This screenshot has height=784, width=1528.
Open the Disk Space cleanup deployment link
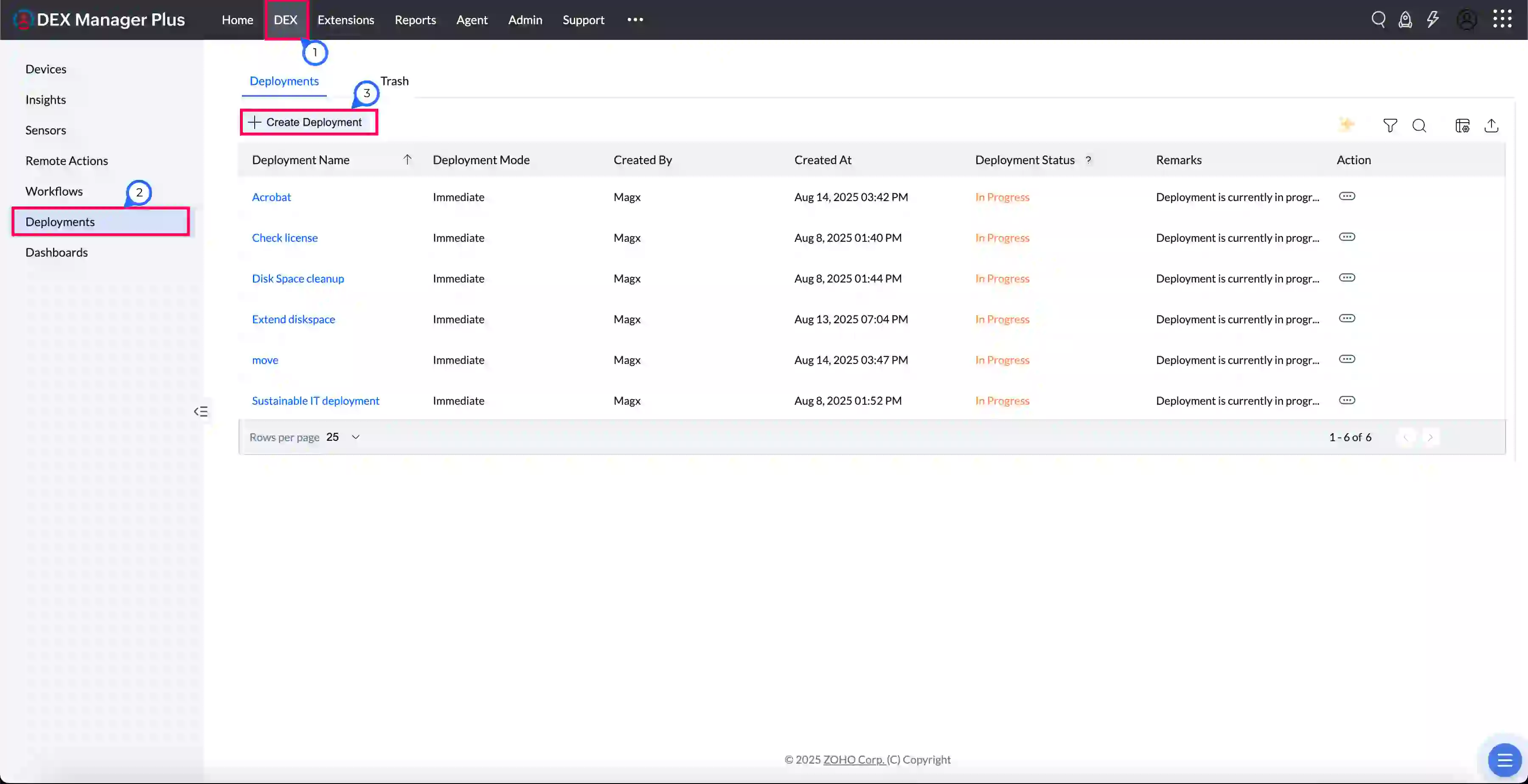(x=298, y=278)
